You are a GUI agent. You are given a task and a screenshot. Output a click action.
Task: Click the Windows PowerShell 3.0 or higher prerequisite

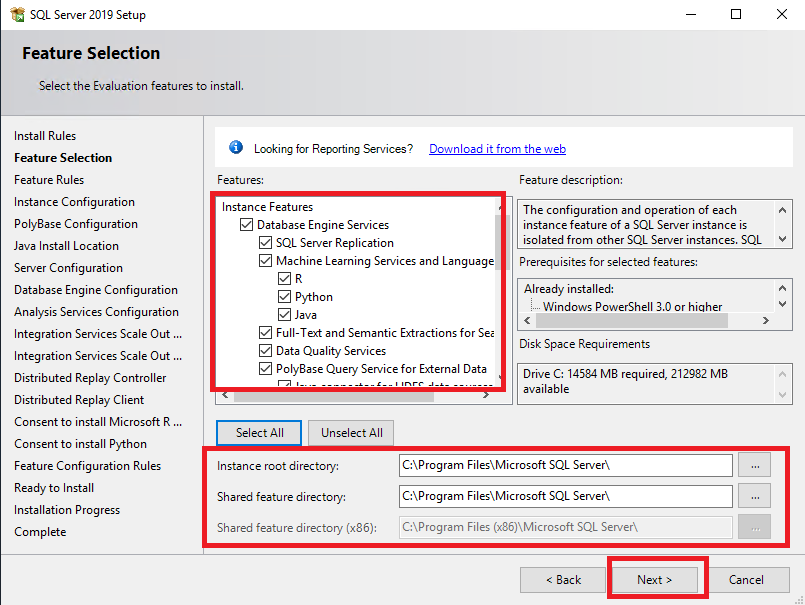click(x=632, y=307)
